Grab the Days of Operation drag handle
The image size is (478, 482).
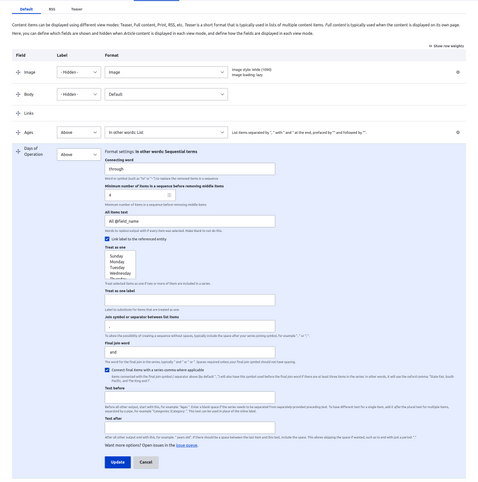tap(18, 151)
